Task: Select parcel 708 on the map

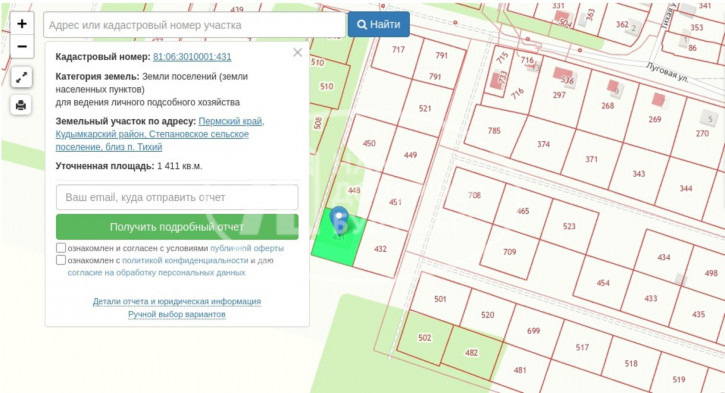Action: pyautogui.click(x=474, y=195)
